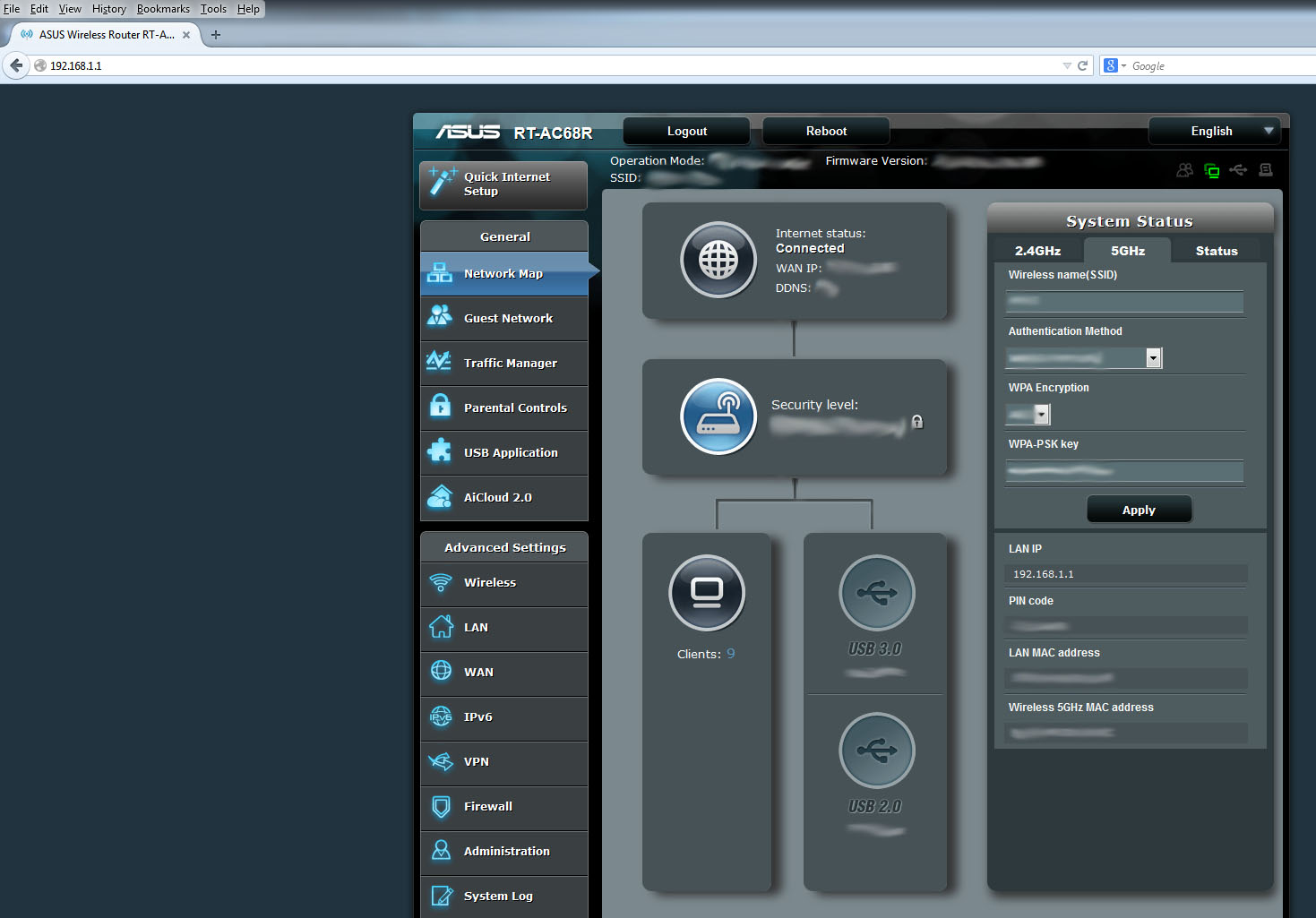Click the Reboot button
Viewport: 1316px width, 918px height.
[x=825, y=131]
